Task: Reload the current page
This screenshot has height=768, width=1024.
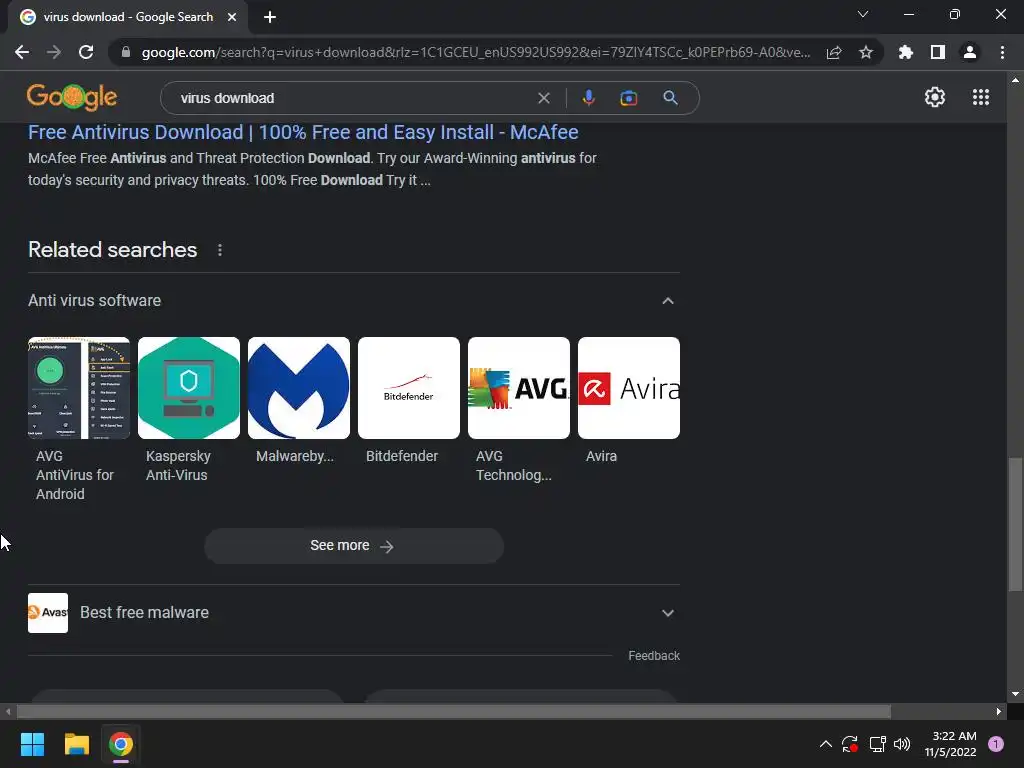Action: [86, 52]
